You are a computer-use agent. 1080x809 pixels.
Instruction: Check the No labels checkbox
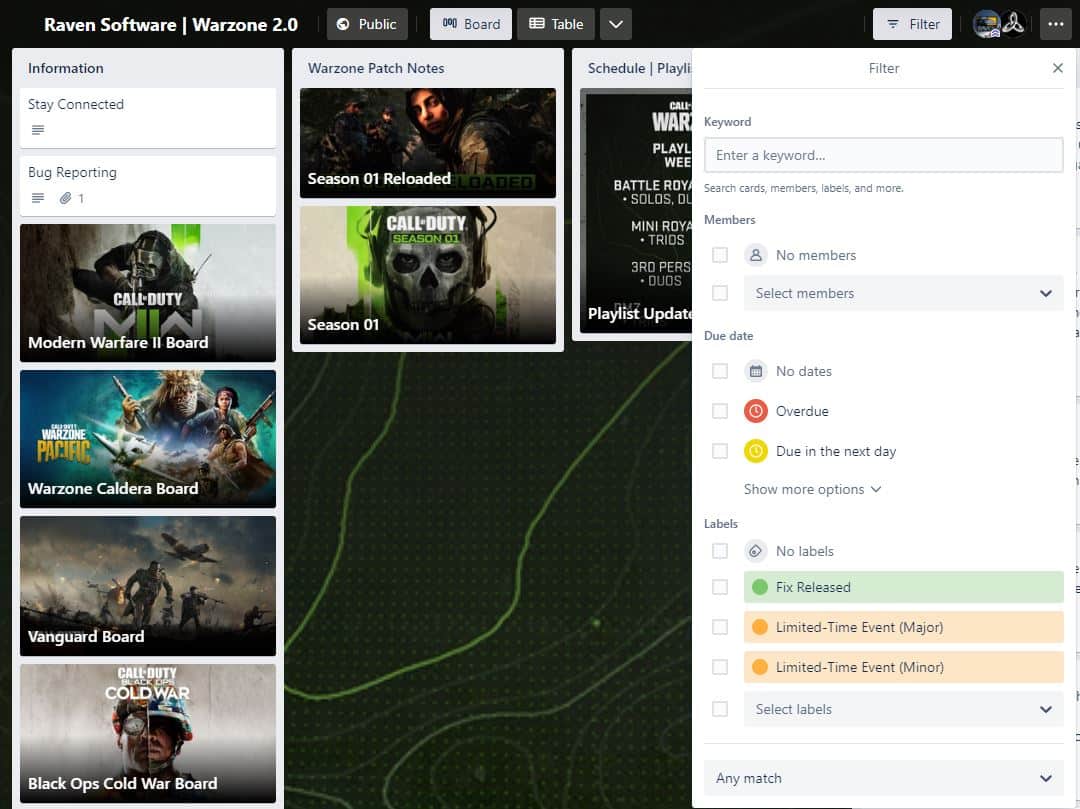tap(720, 551)
